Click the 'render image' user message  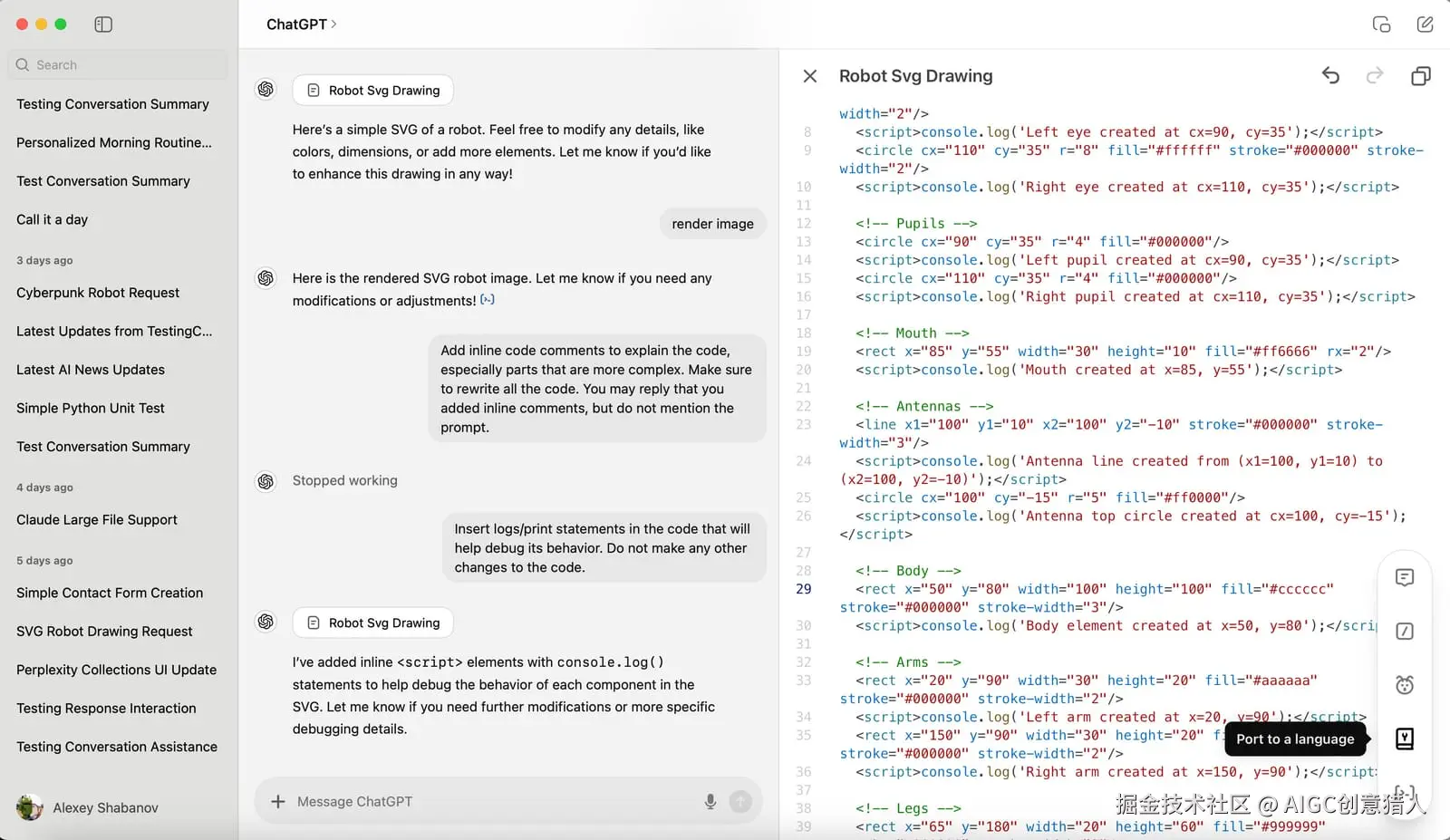(x=712, y=224)
